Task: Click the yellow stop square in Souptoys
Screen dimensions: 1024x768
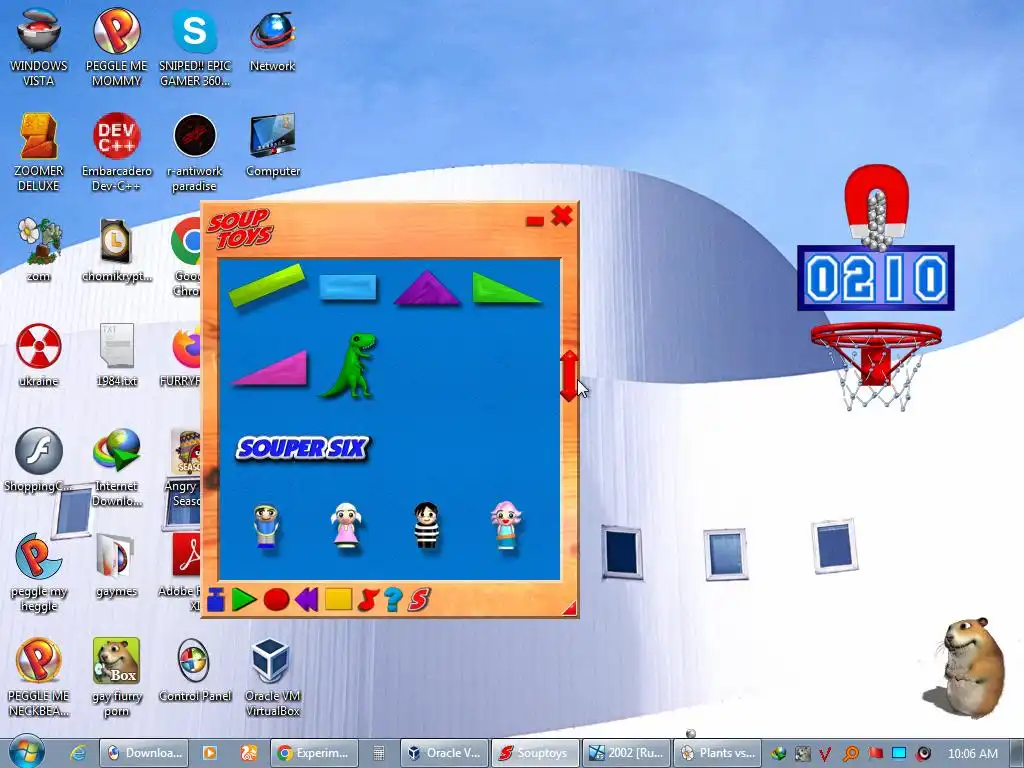Action: [x=338, y=600]
